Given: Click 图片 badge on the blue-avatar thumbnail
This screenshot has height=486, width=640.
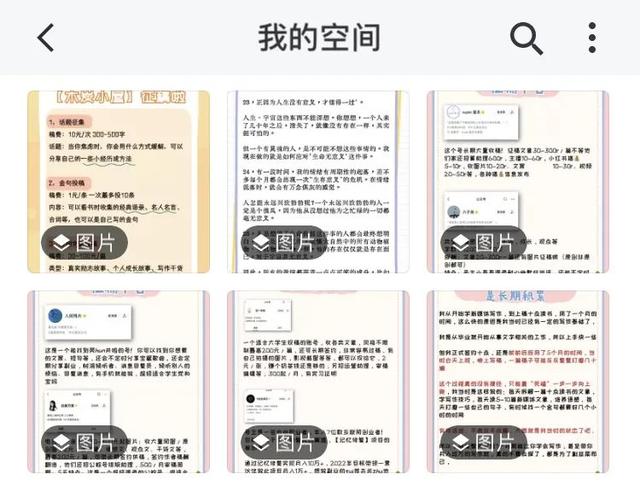Looking at the screenshot, I should 84,443.
